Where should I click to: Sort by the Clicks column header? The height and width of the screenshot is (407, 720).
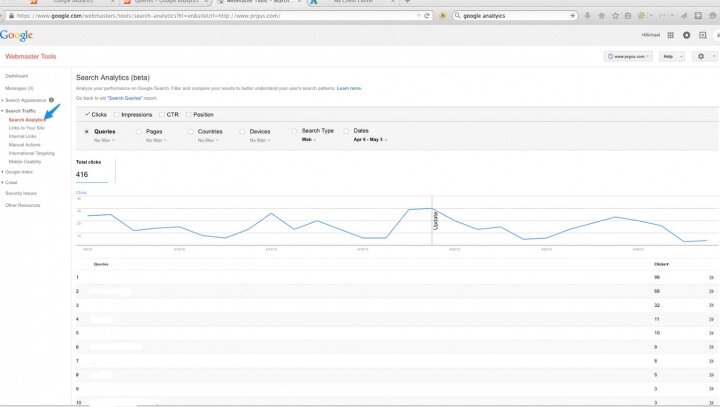coord(661,264)
